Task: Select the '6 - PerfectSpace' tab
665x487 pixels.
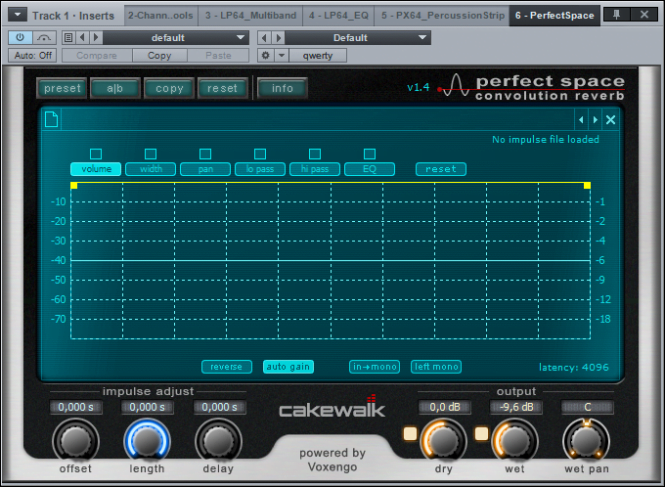Action: pos(554,16)
